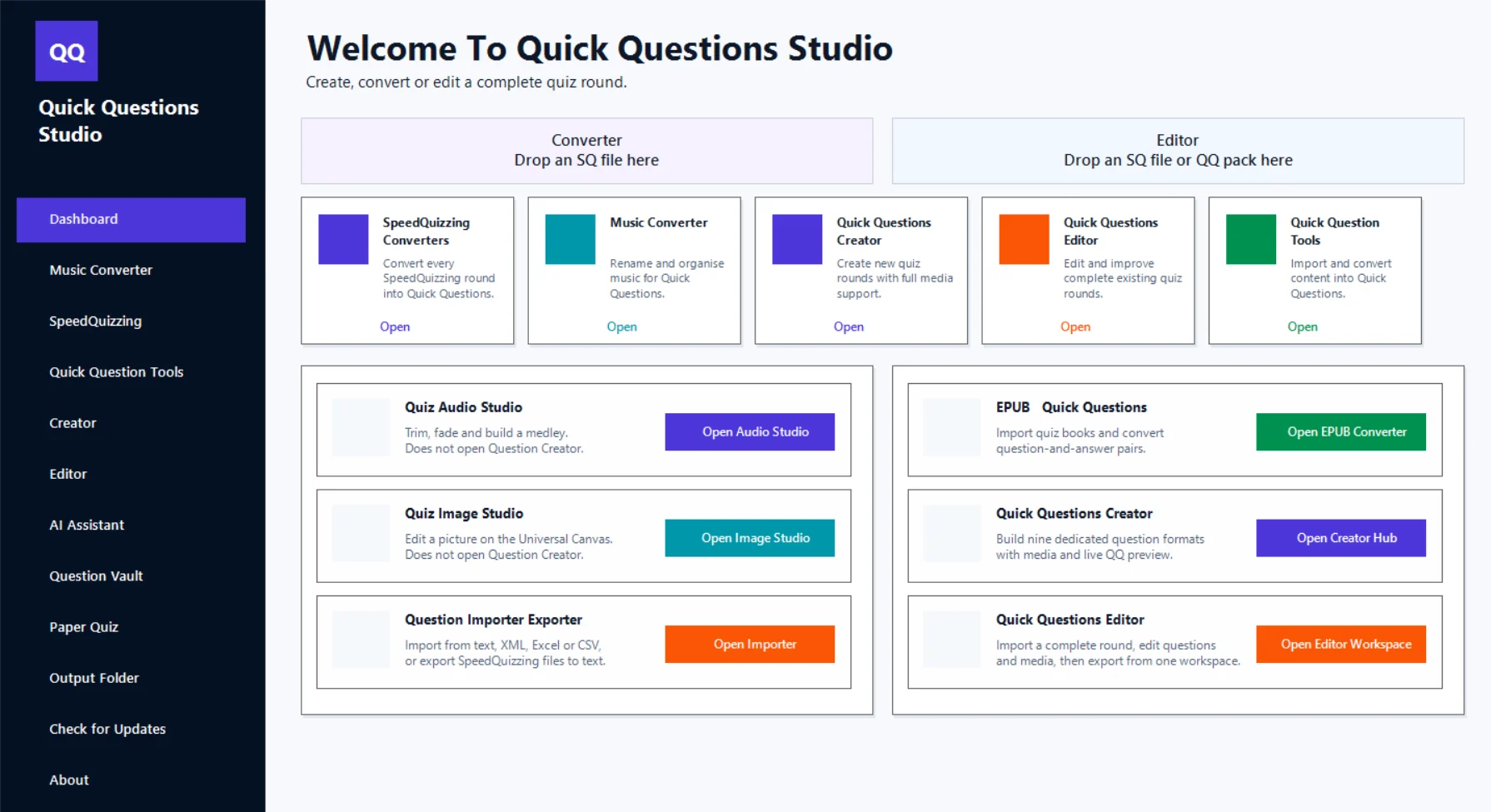Go to SpeedQuizzing in the sidebar

pyautogui.click(x=131, y=321)
